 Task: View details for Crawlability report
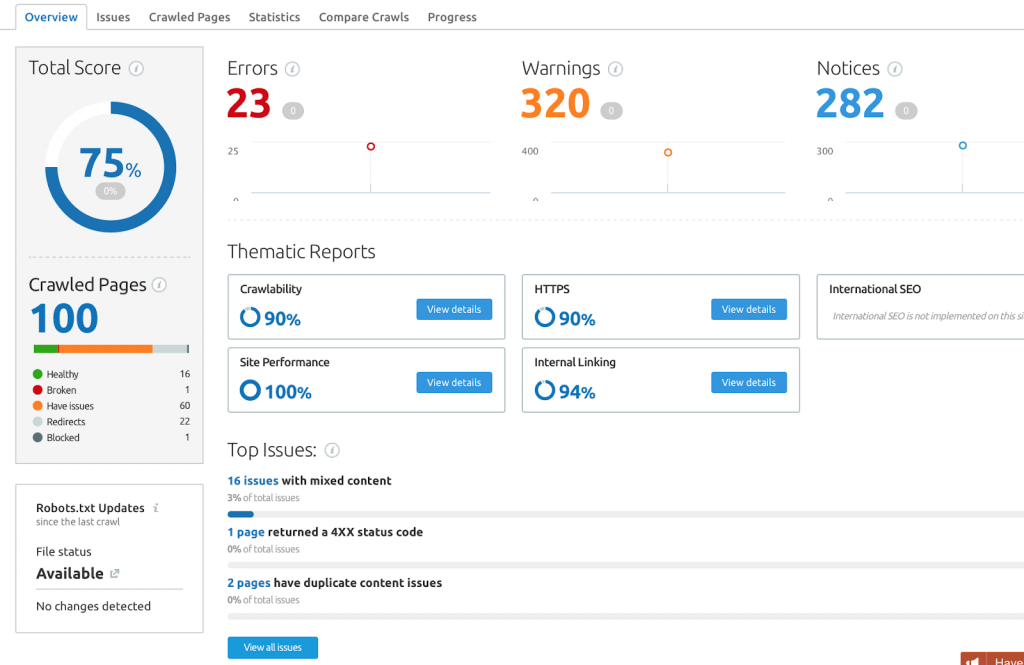(x=454, y=310)
